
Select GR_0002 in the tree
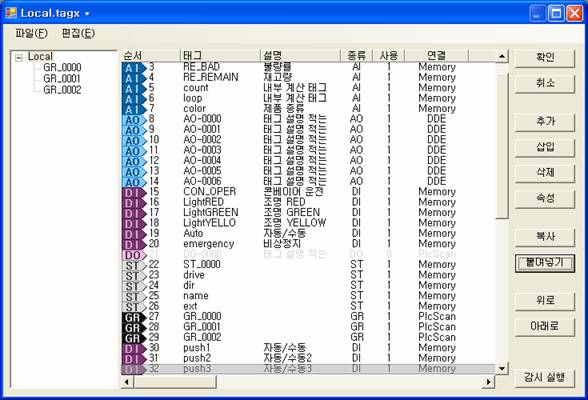tap(62, 90)
